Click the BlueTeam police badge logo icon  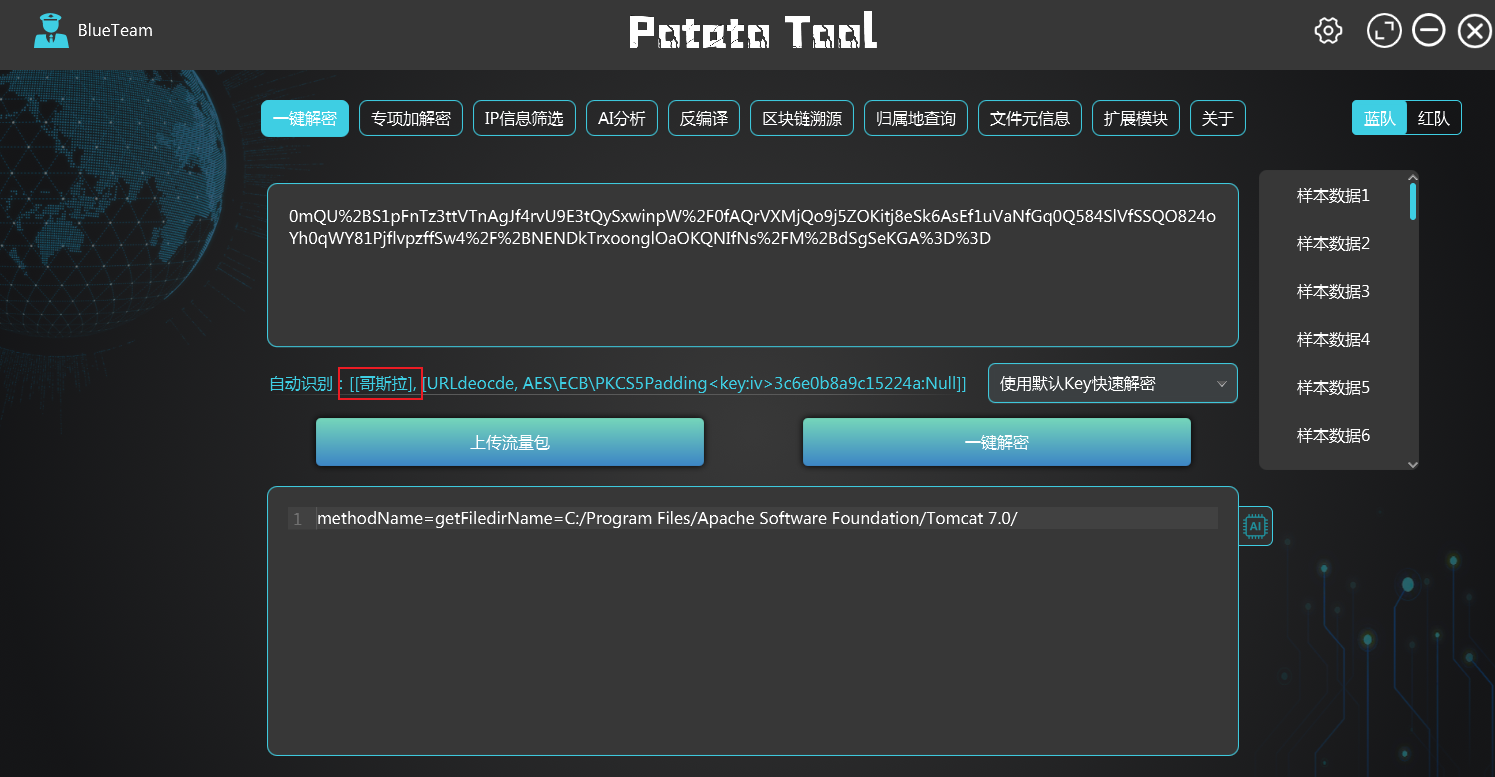click(x=50, y=30)
